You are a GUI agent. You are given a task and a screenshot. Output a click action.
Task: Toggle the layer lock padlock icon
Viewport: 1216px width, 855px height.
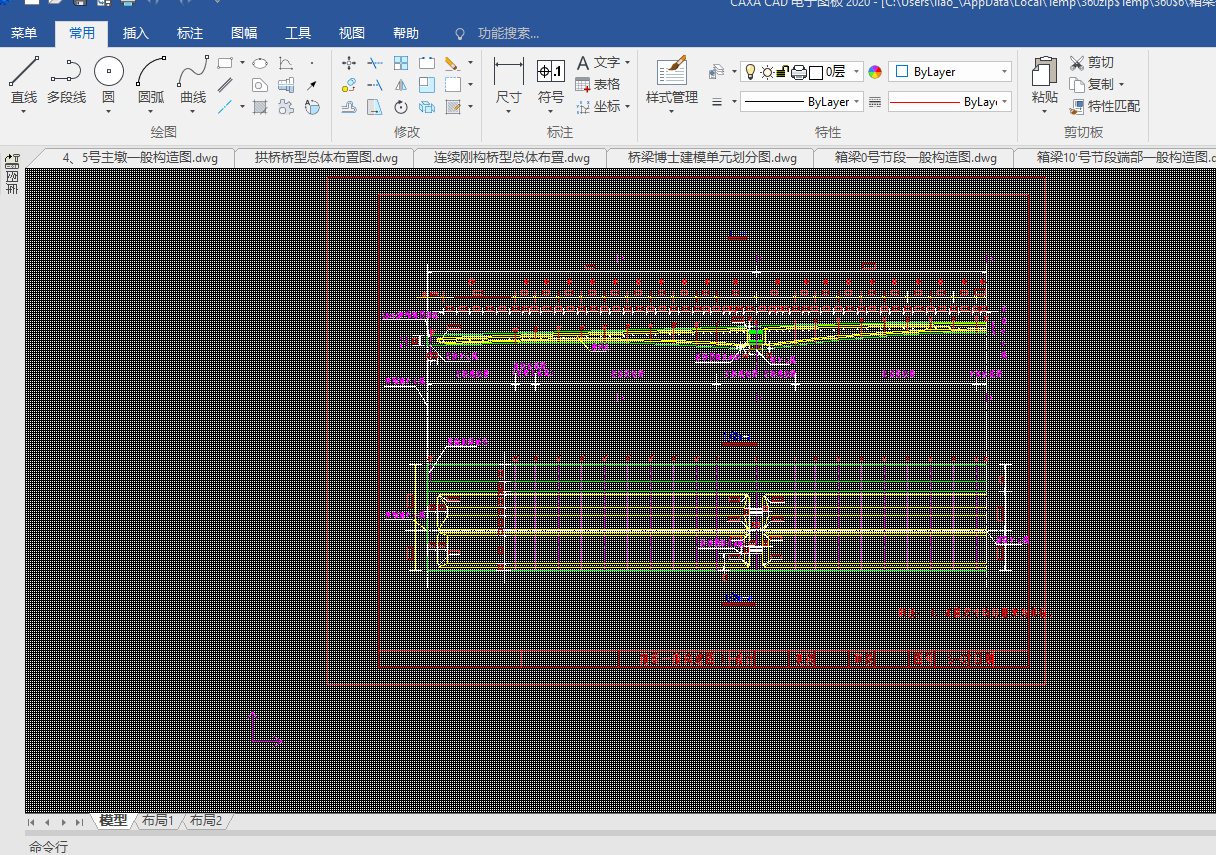click(783, 72)
